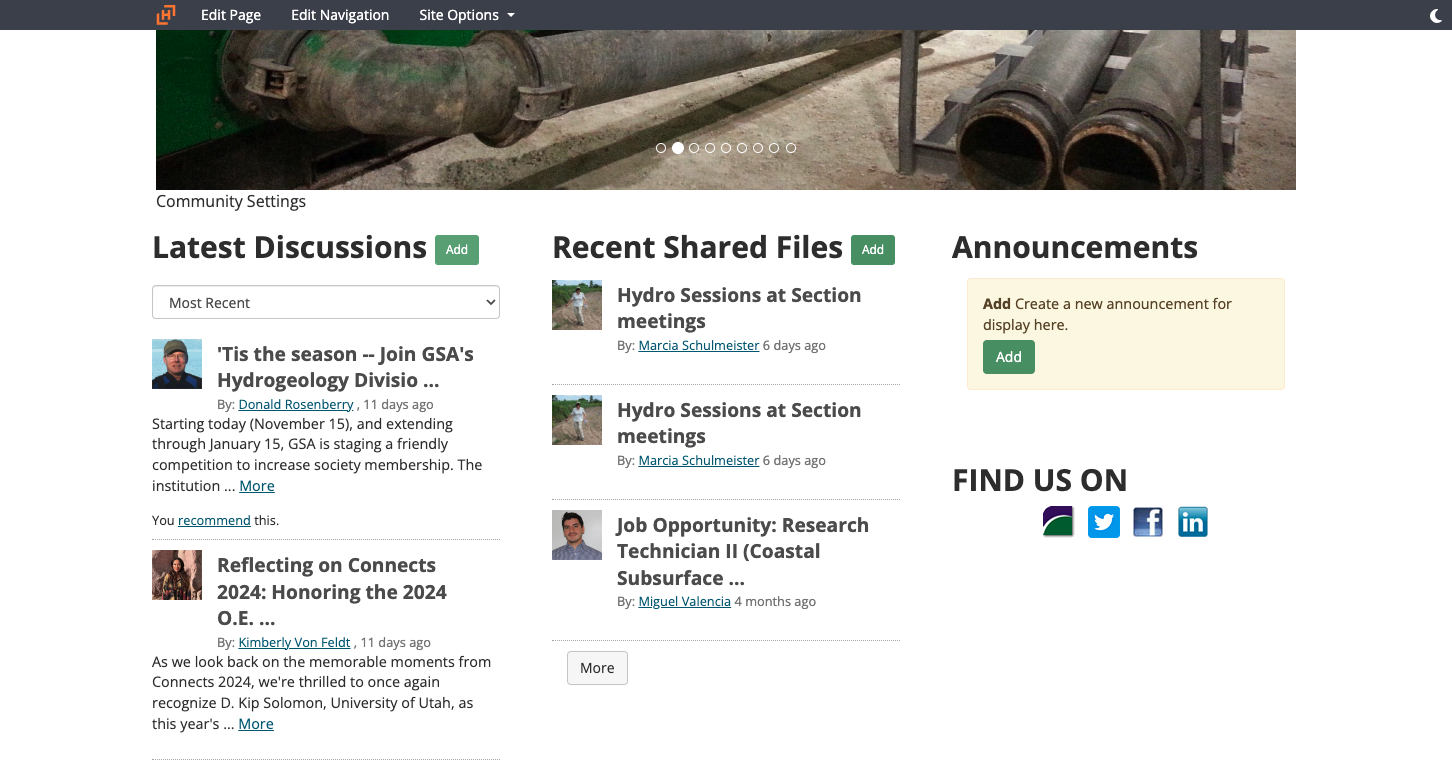Open Reflecting on Connects 2024 discussion title
Screen dimensions: 1452x761
tap(332, 592)
